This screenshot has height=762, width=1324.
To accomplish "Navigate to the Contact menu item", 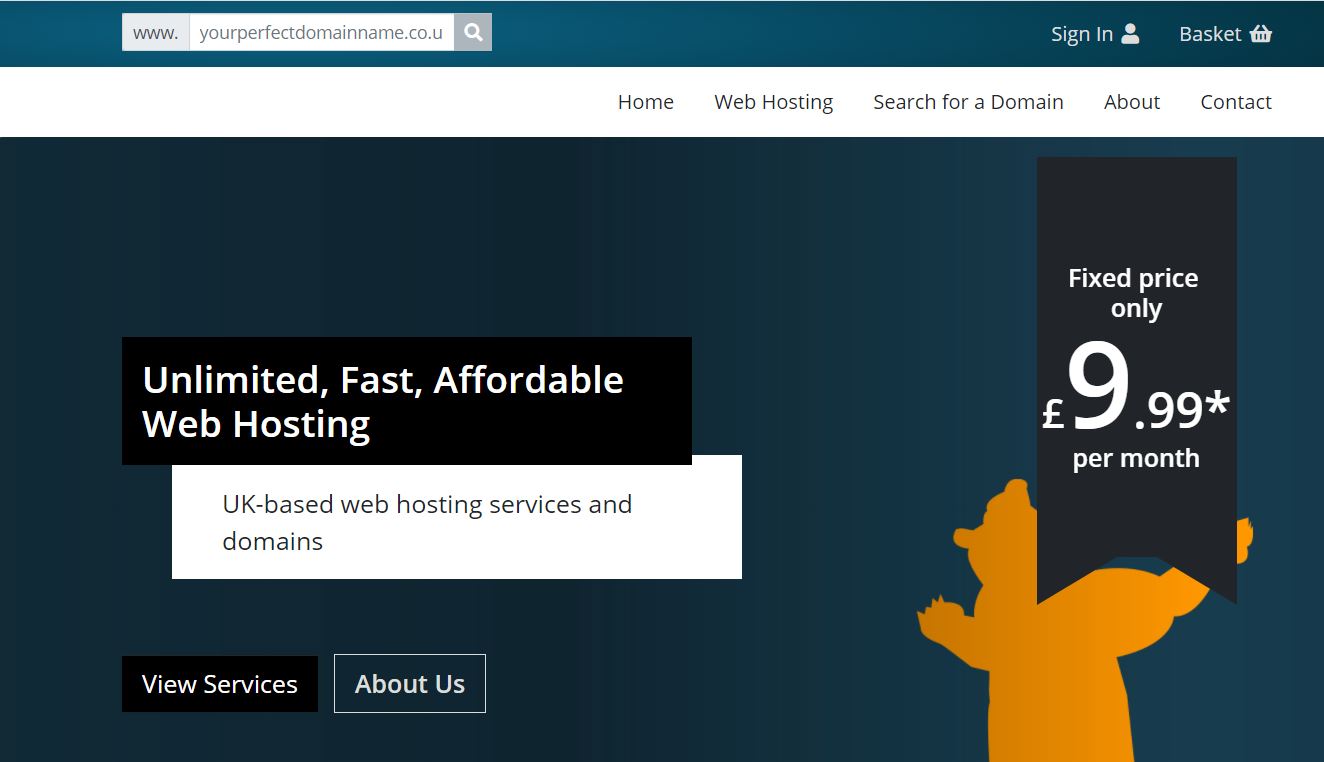I will click(x=1236, y=102).
